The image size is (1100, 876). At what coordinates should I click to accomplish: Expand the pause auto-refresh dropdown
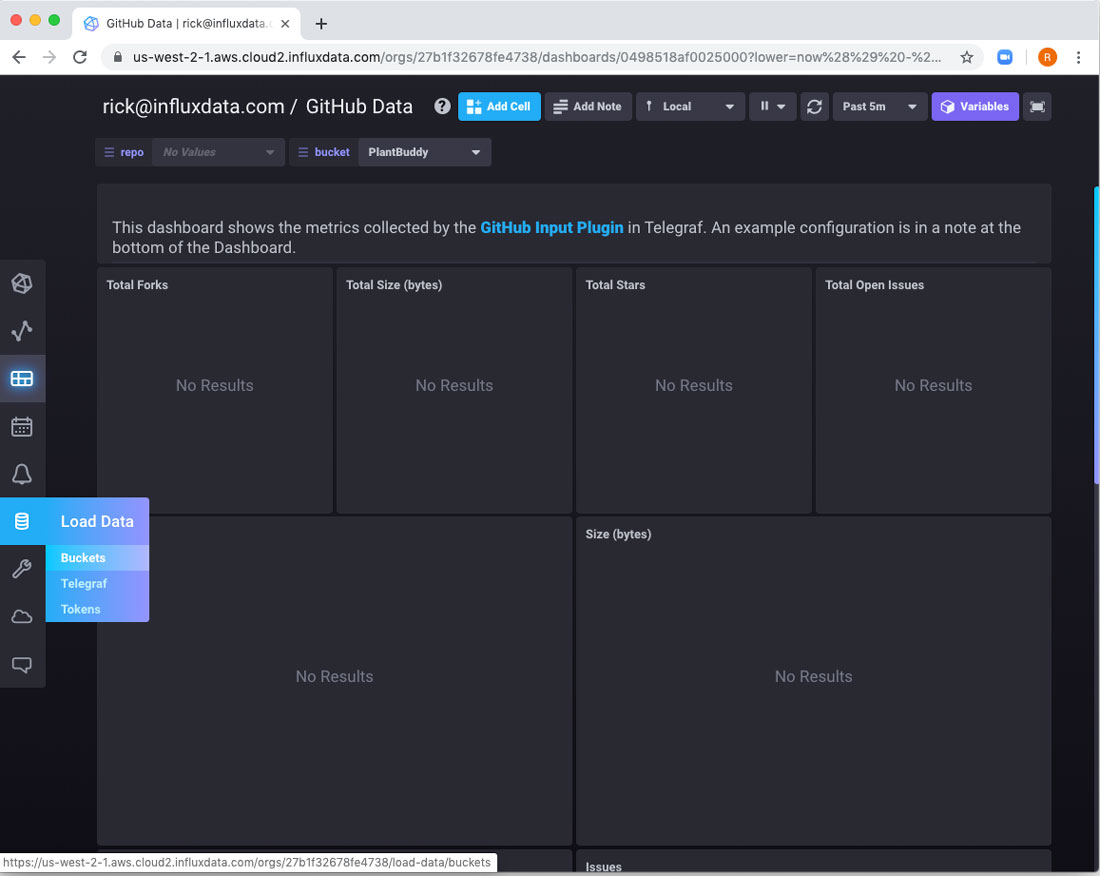[772, 107]
